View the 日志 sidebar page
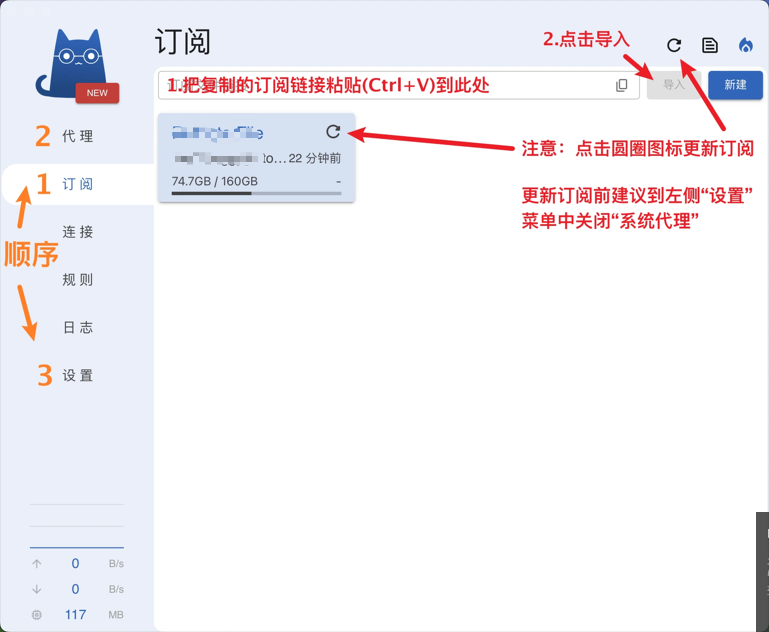769x632 pixels. point(77,328)
